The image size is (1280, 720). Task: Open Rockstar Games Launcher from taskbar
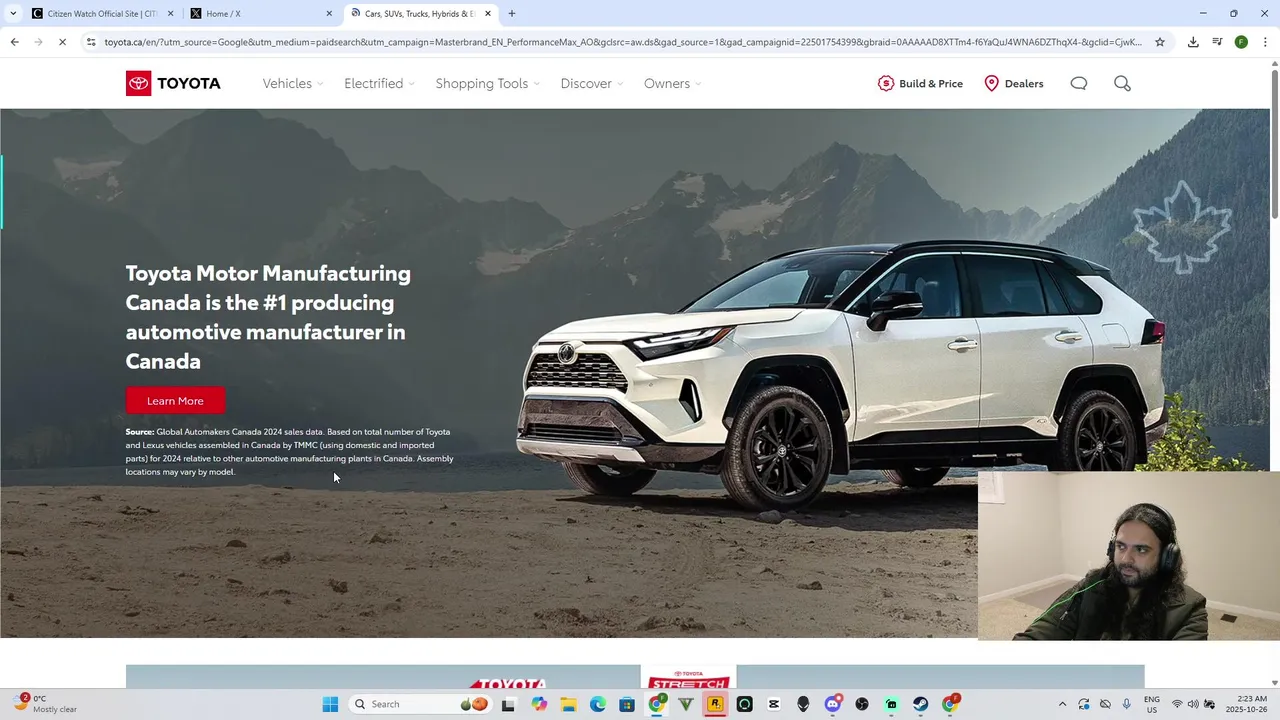[715, 704]
